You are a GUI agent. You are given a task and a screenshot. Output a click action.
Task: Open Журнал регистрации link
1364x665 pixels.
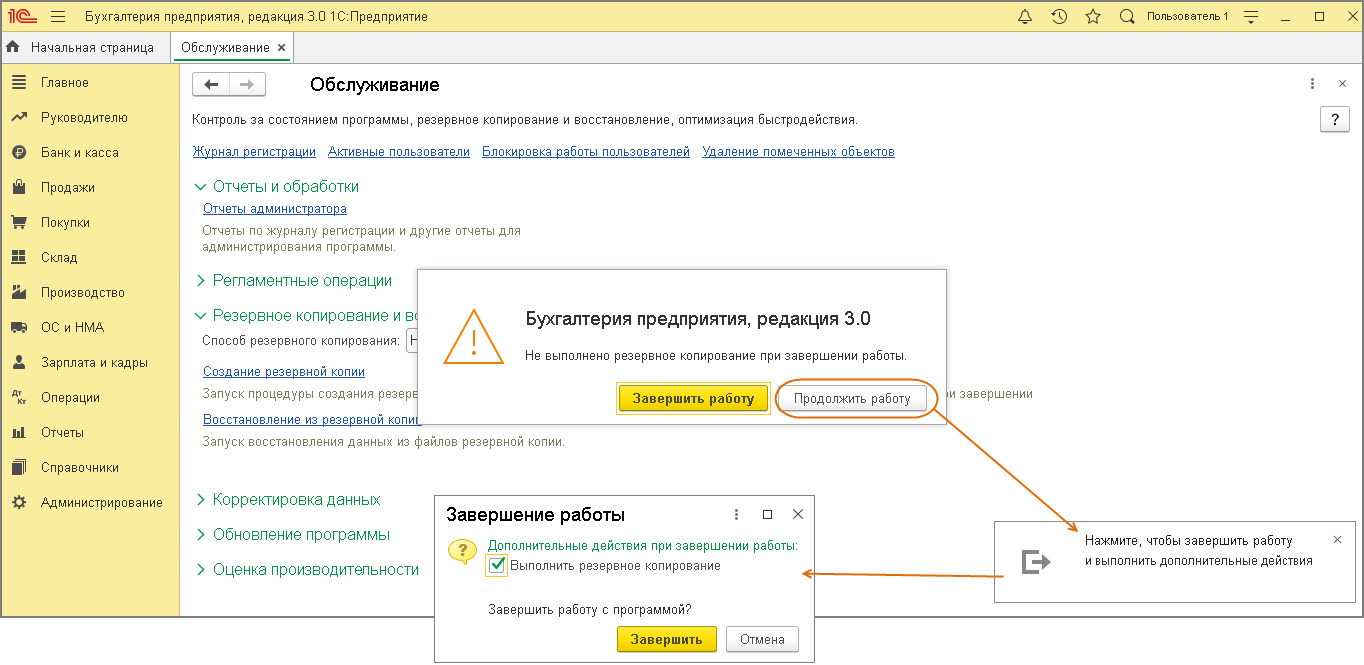pos(254,152)
